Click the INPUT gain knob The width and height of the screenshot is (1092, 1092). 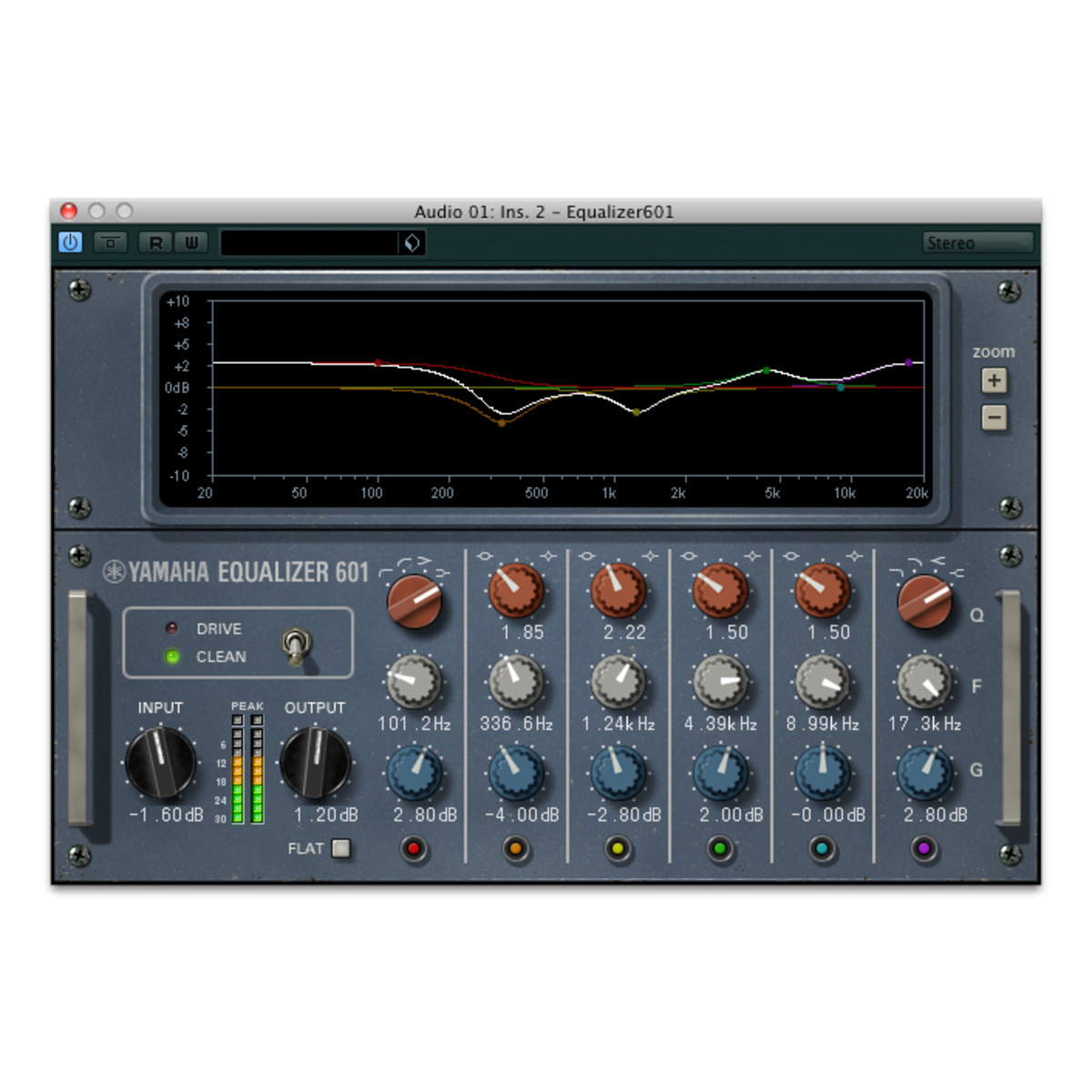coord(160,762)
